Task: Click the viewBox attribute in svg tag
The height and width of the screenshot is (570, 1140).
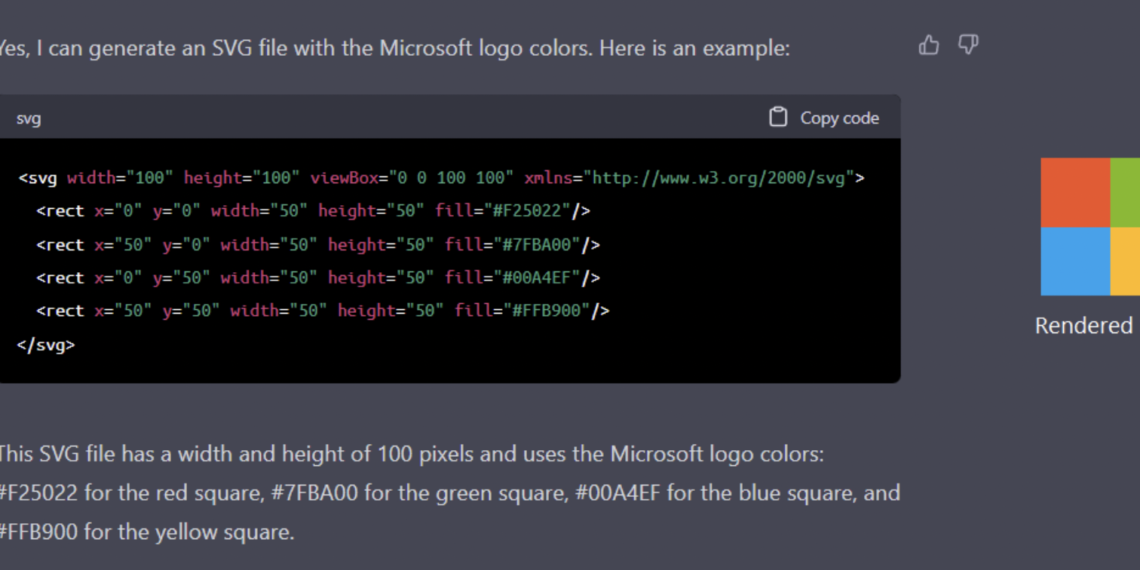Action: 345,178
